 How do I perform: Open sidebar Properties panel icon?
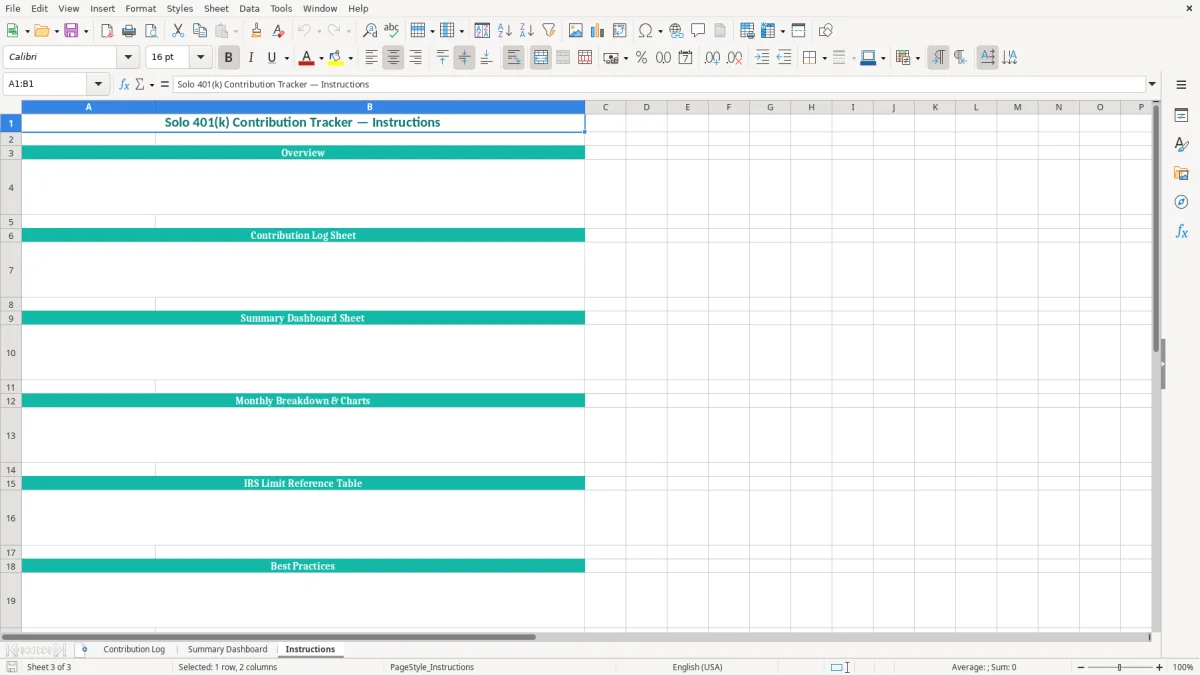[1181, 115]
